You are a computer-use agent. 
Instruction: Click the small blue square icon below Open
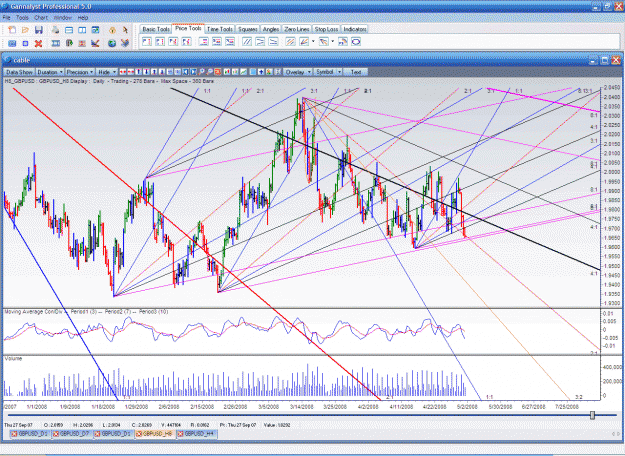tap(25, 43)
